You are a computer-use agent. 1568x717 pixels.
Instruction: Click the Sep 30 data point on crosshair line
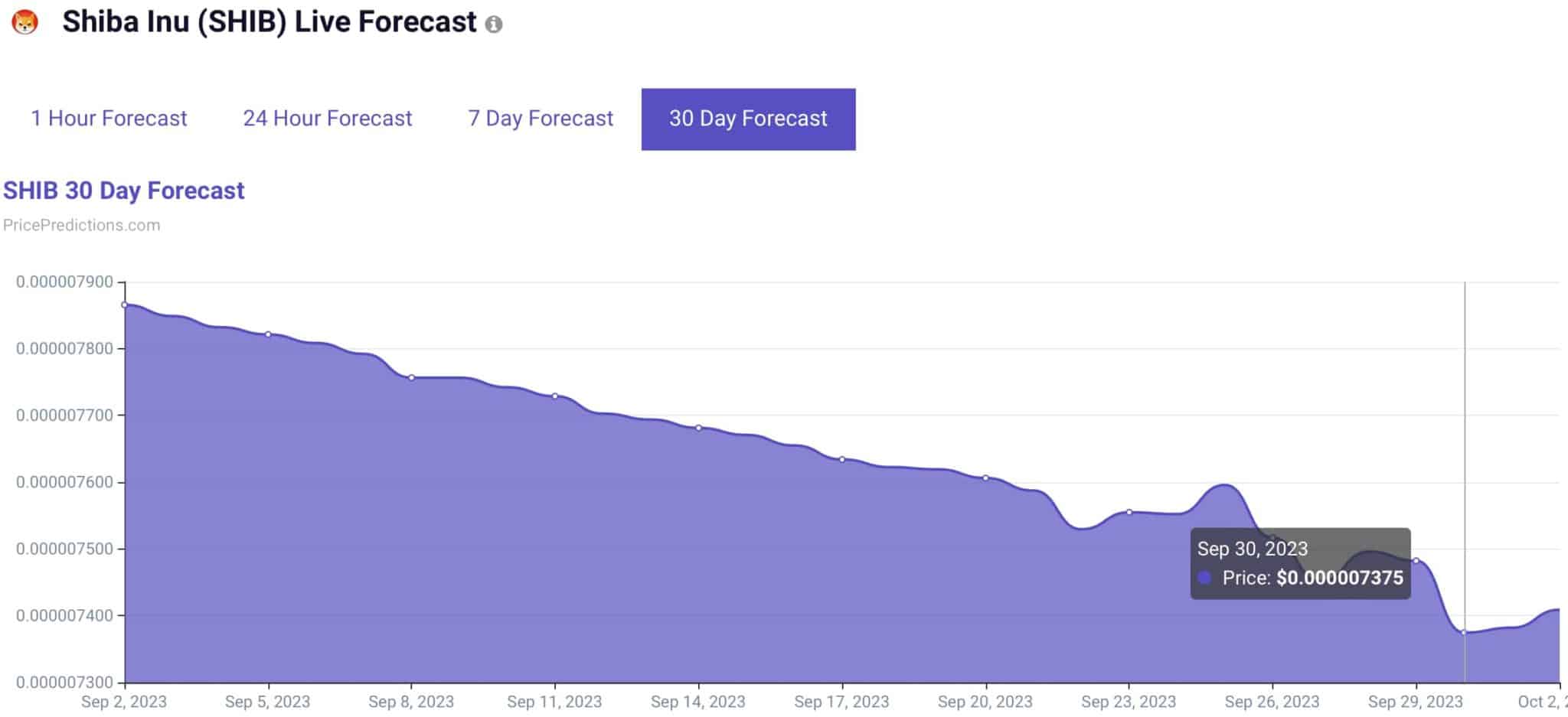tap(1464, 632)
